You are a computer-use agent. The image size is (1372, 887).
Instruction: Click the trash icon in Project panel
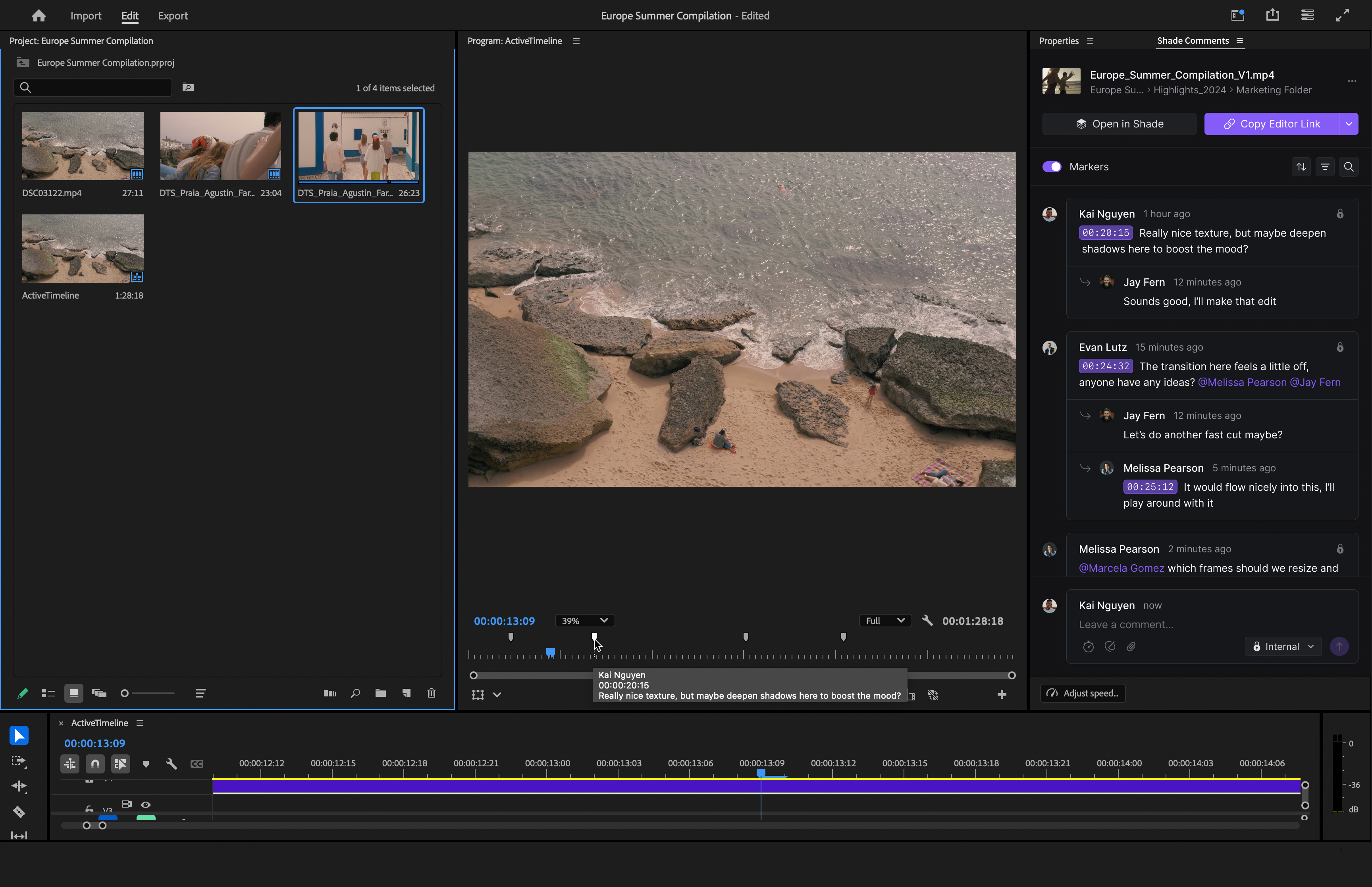(x=431, y=693)
